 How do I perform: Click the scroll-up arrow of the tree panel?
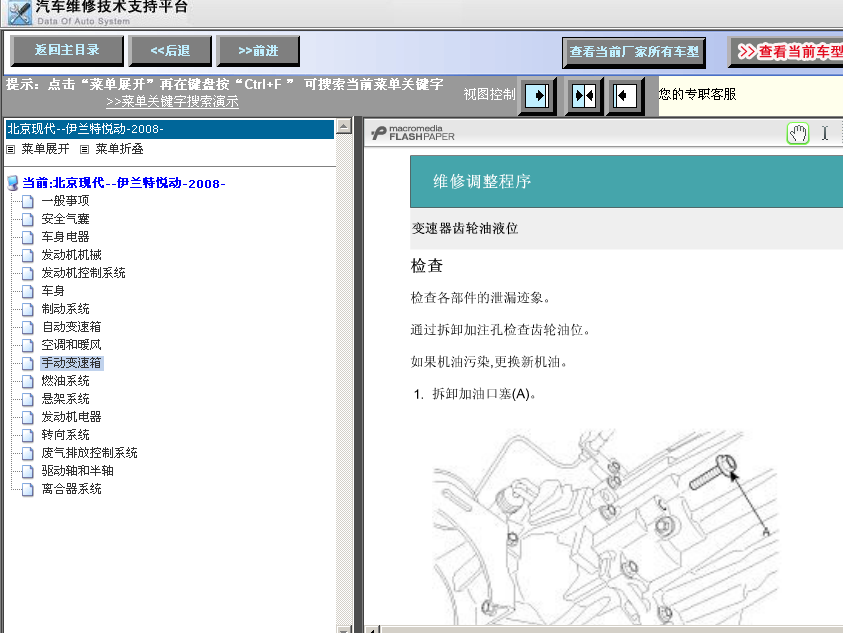coord(344,126)
